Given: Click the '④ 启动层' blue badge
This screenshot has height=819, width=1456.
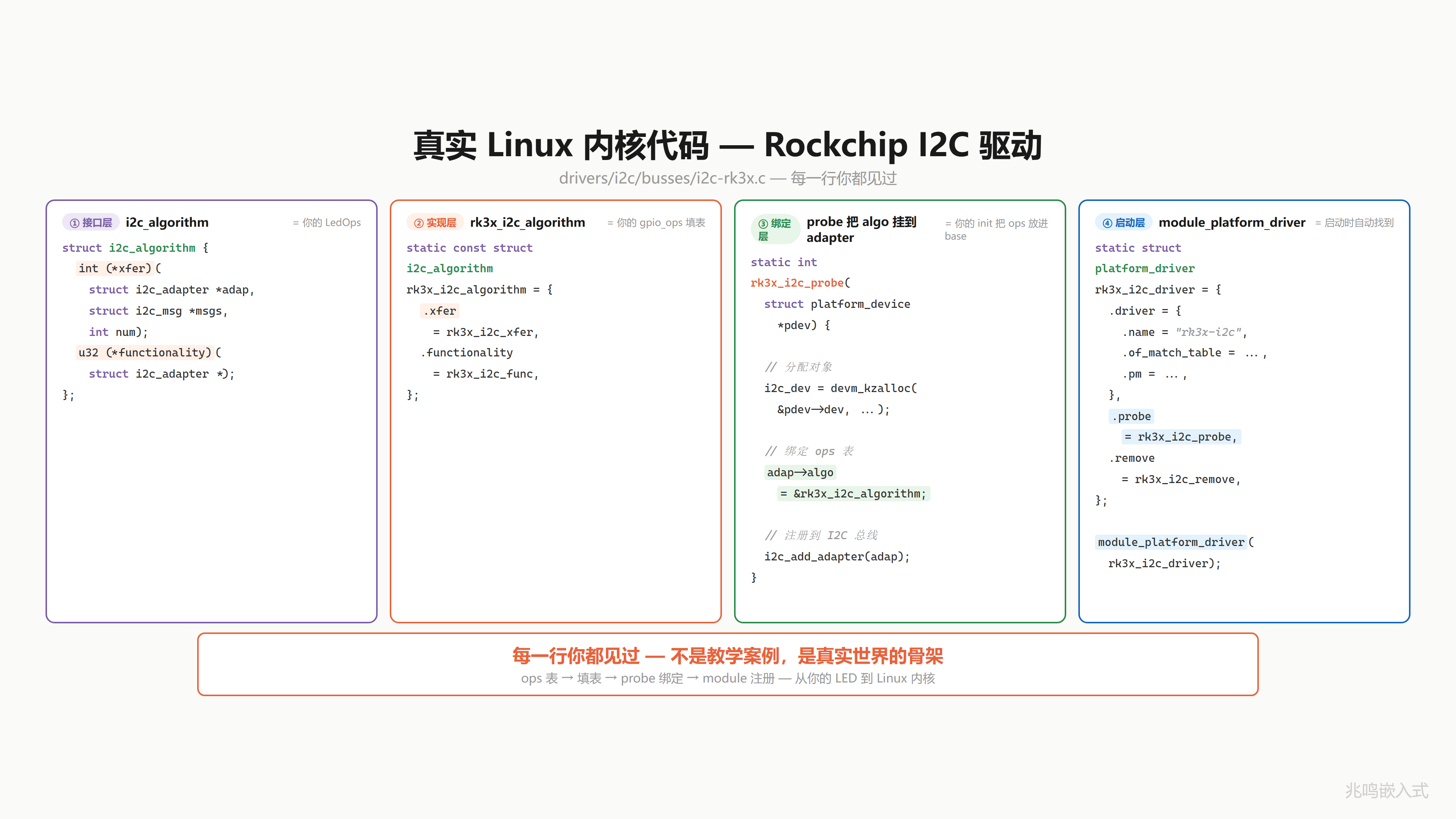Looking at the screenshot, I should (x=1123, y=223).
